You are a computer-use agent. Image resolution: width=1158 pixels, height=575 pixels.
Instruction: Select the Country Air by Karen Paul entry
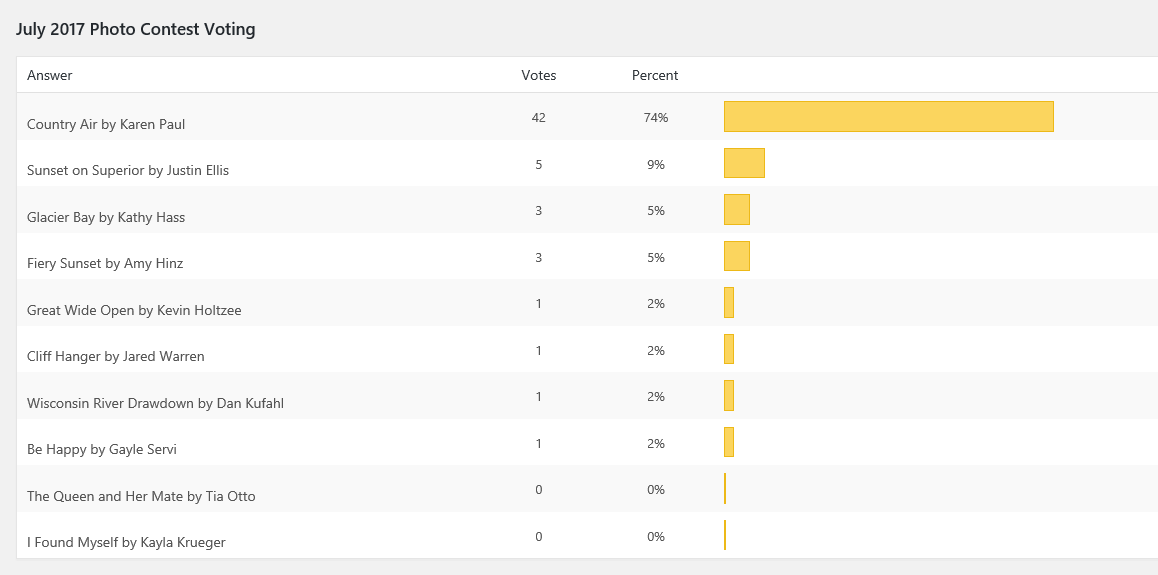106,125
